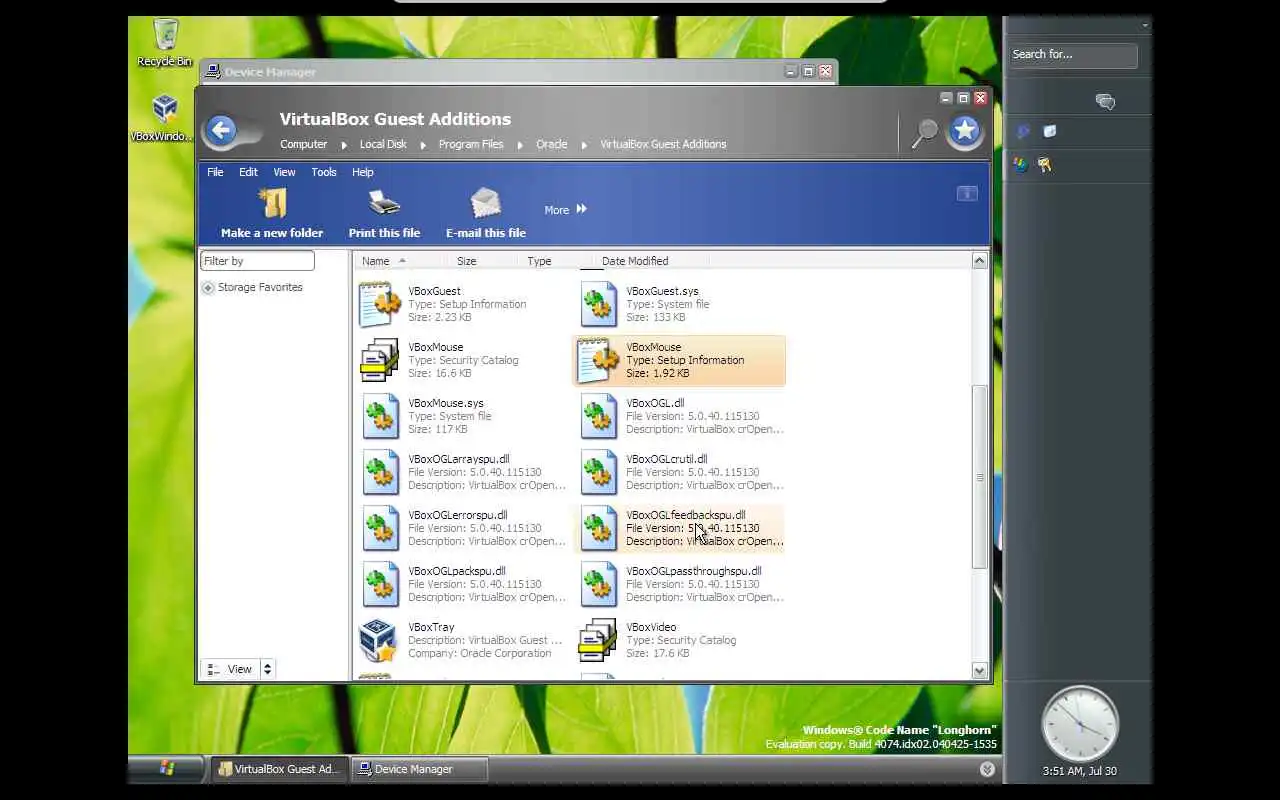Click the scrollbar down arrow
This screenshot has width=1280, height=800.
point(979,671)
